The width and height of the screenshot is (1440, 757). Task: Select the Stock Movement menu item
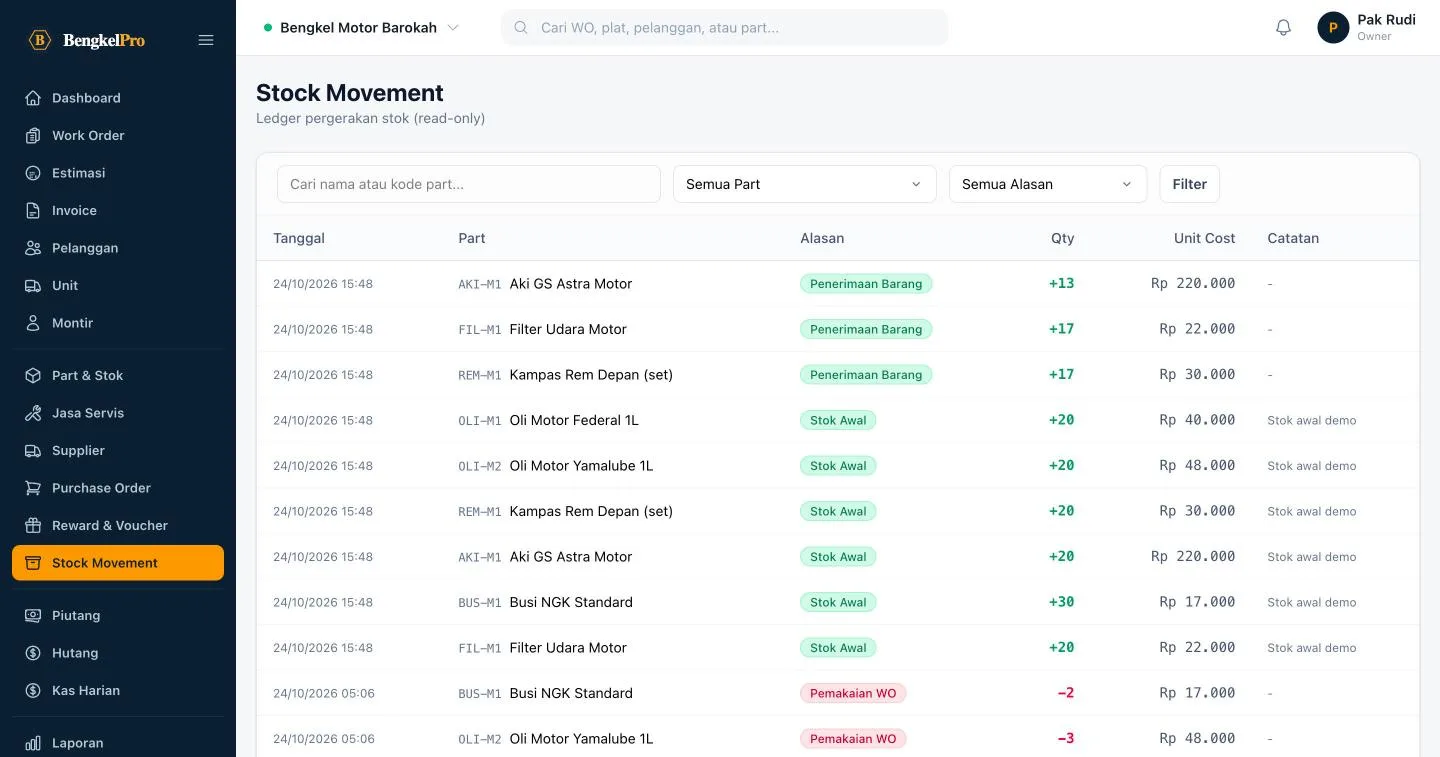[x=118, y=563]
